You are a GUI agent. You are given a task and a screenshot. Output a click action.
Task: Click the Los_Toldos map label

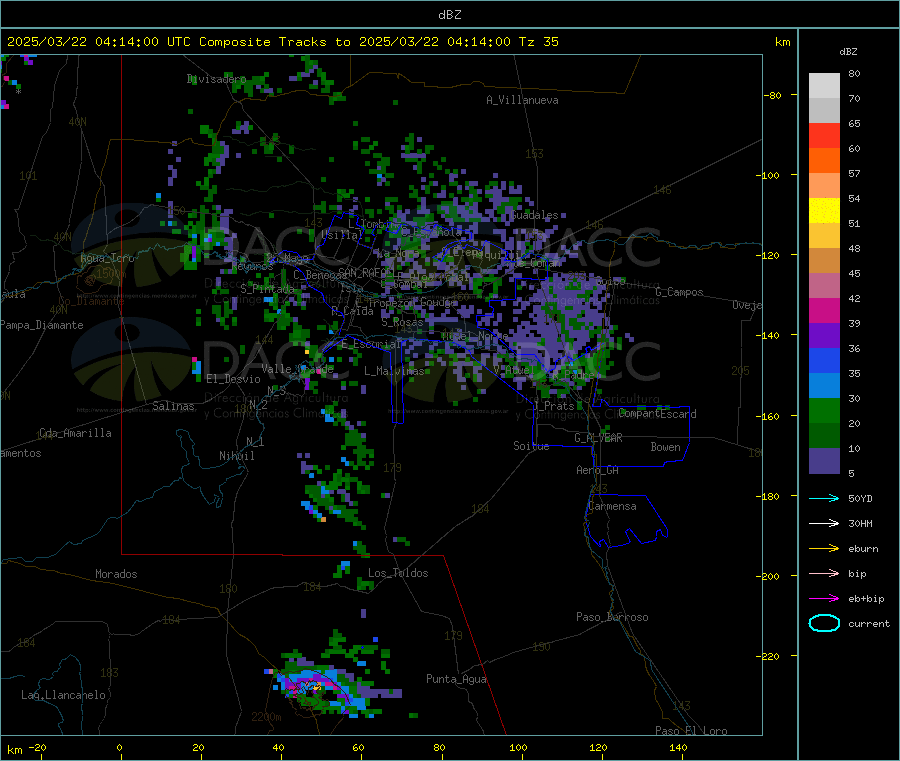tap(398, 573)
